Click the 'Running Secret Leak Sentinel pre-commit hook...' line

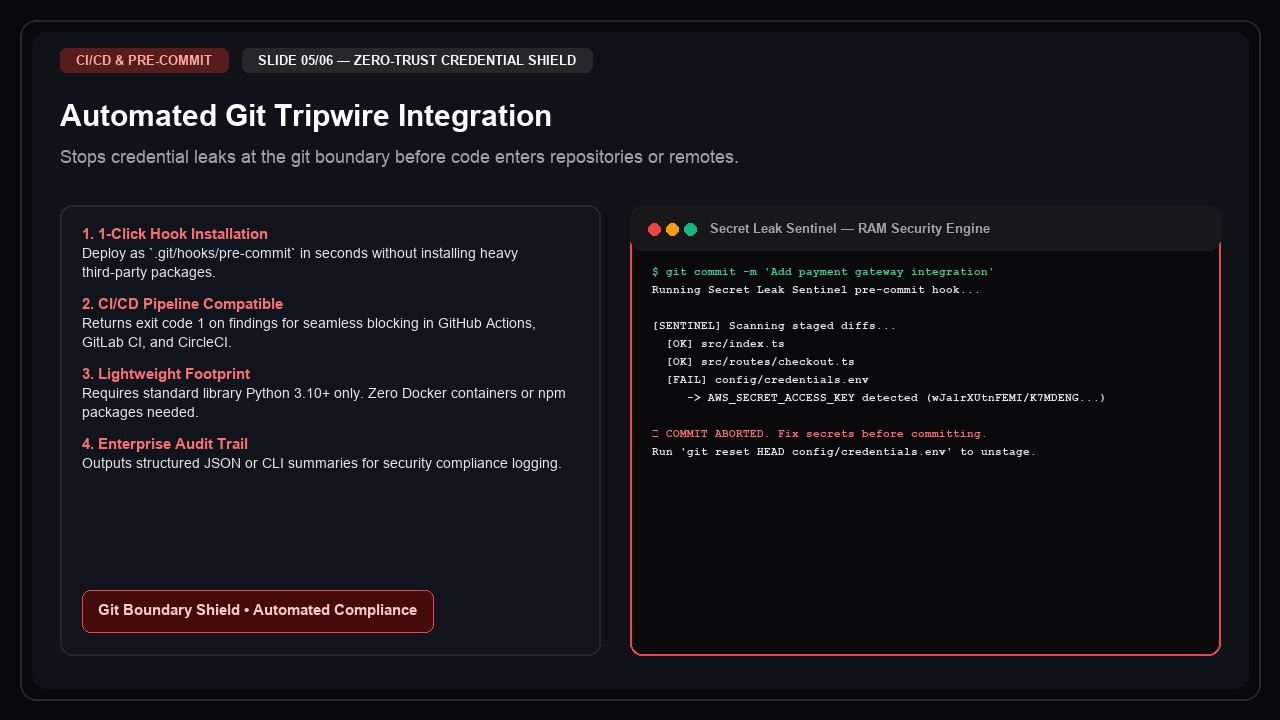(x=816, y=290)
